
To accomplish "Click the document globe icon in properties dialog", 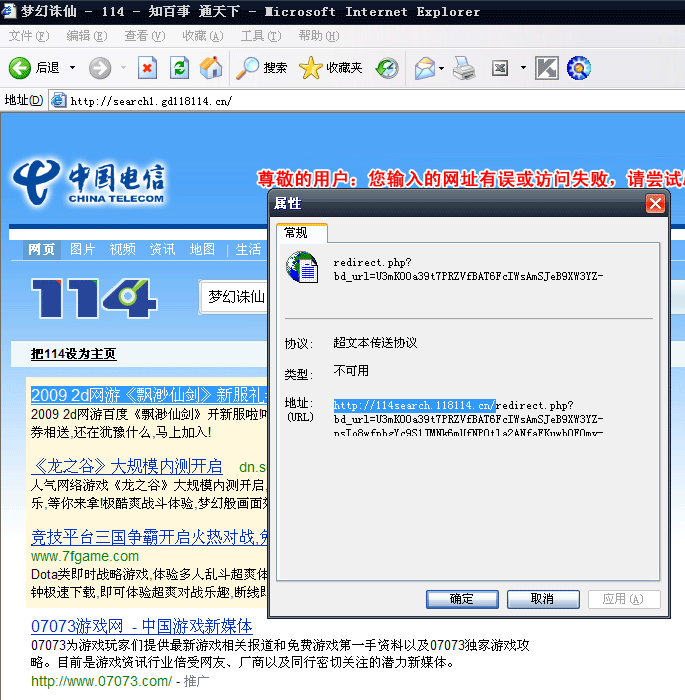I will (302, 267).
